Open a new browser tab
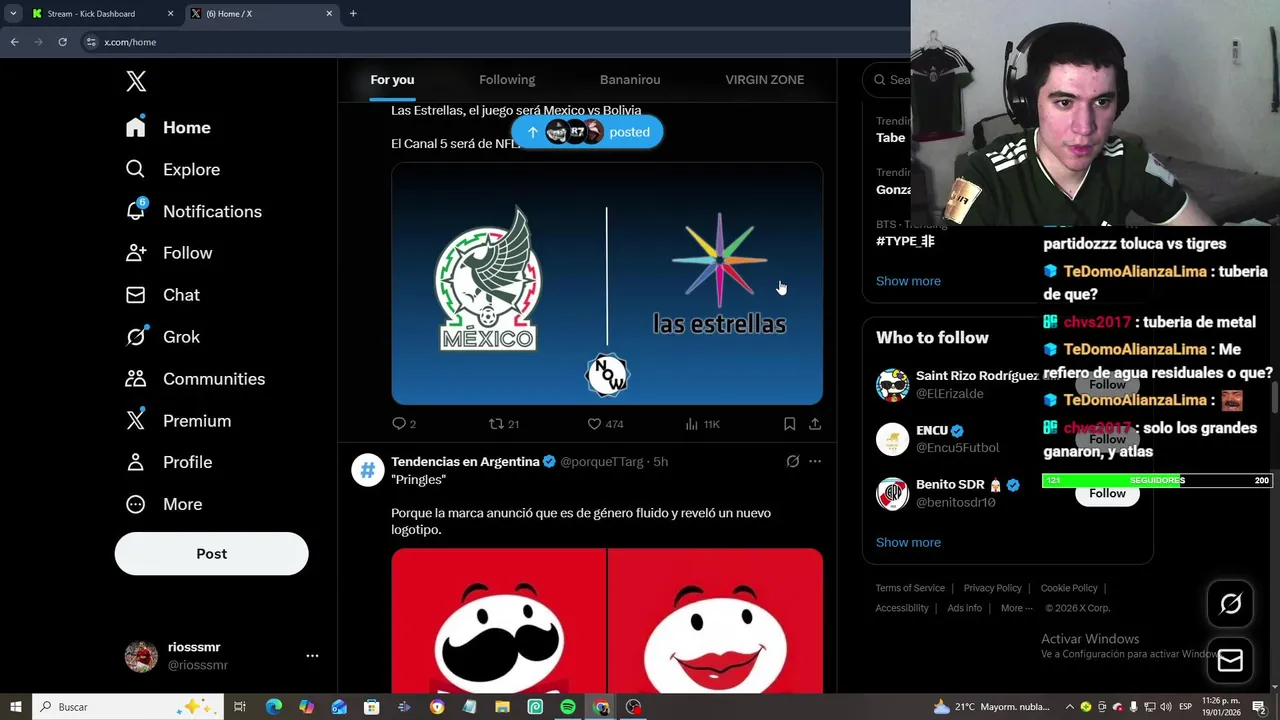Screen dimensions: 1280x720 click(353, 14)
